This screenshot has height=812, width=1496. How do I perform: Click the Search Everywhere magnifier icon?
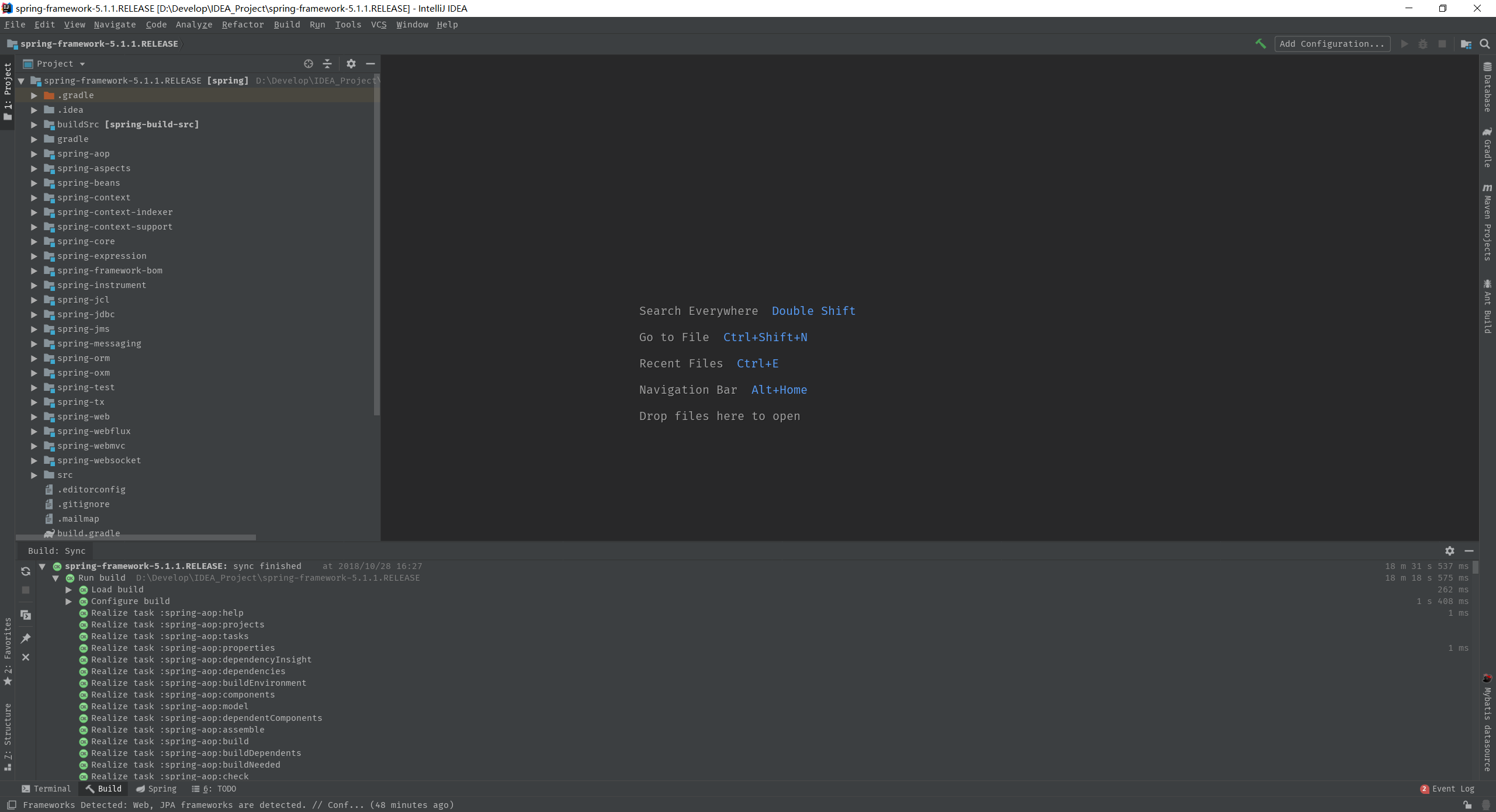click(x=1484, y=44)
